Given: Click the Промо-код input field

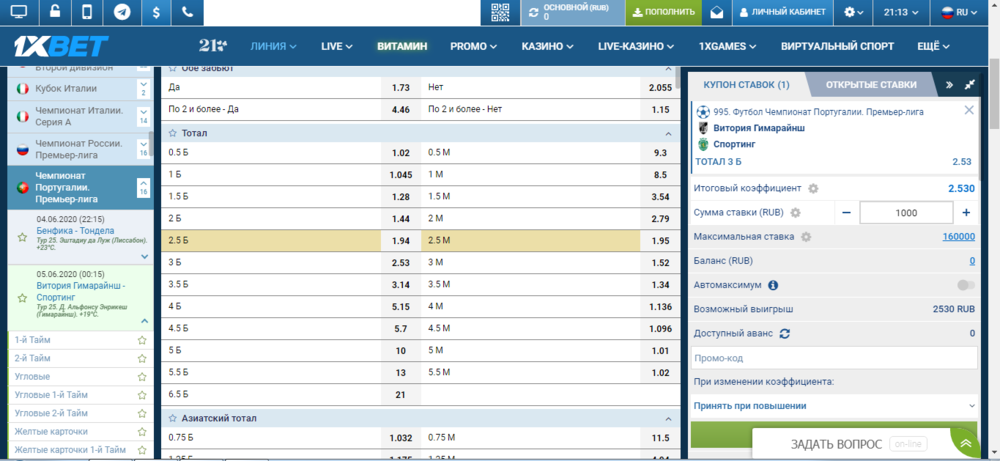Looking at the screenshot, I should coord(834,358).
